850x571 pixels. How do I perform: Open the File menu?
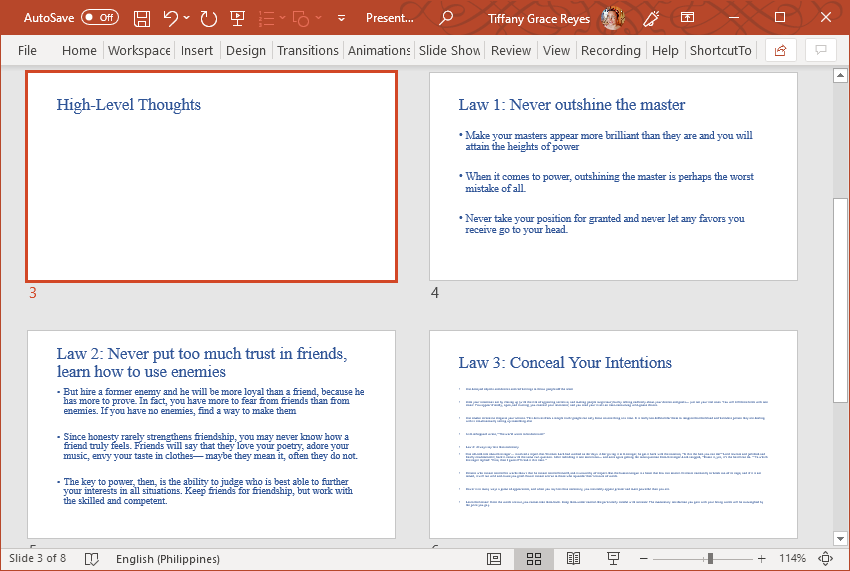[x=27, y=51]
